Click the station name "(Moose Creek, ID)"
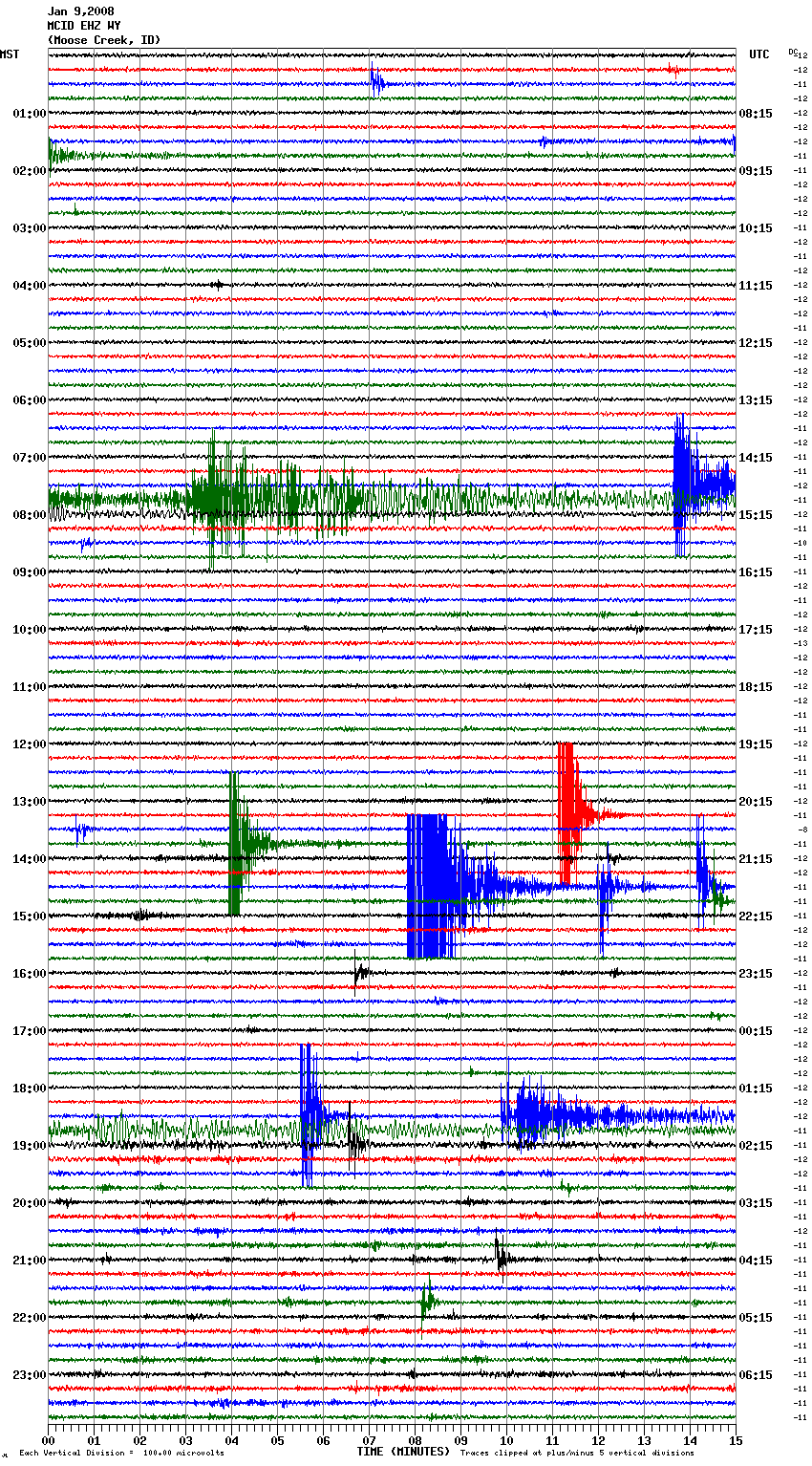Screen dimensions: 812x1466 pyautogui.click(x=104, y=40)
